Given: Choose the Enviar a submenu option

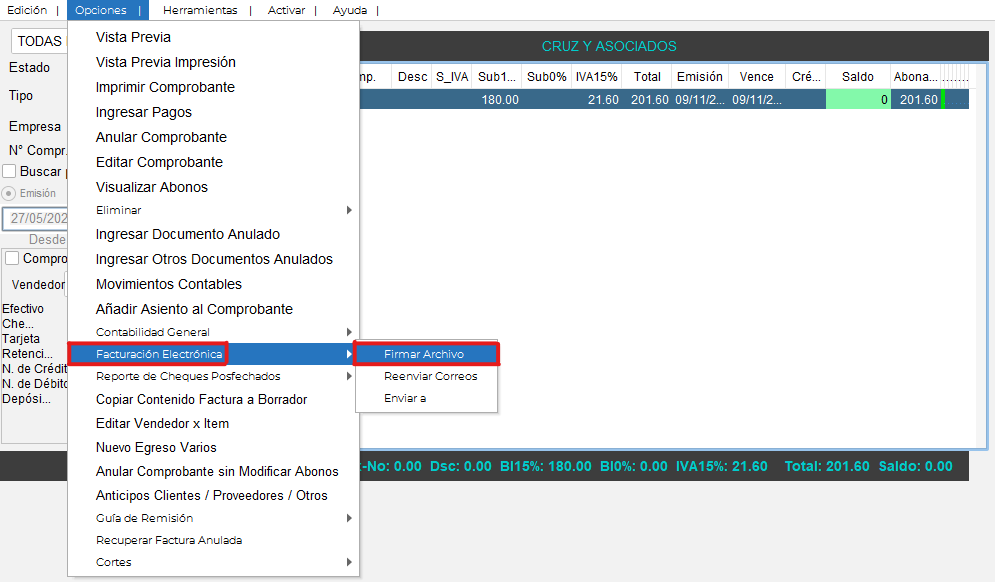Looking at the screenshot, I should tap(405, 398).
